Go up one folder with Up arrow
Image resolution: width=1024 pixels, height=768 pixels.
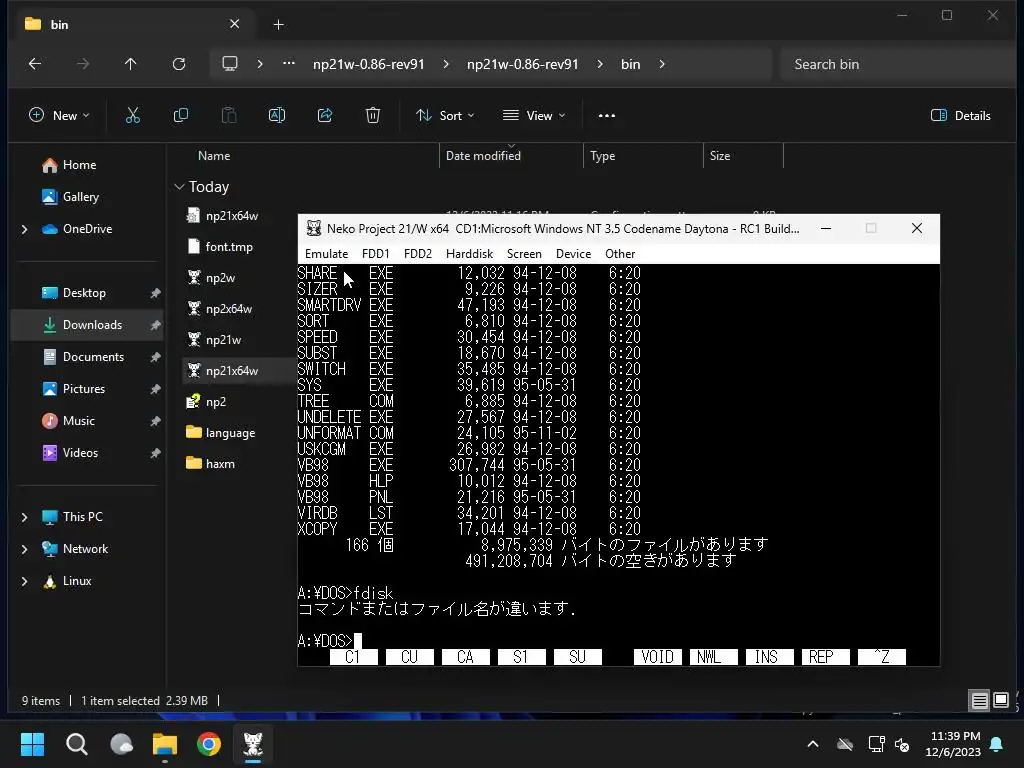pyautogui.click(x=131, y=64)
